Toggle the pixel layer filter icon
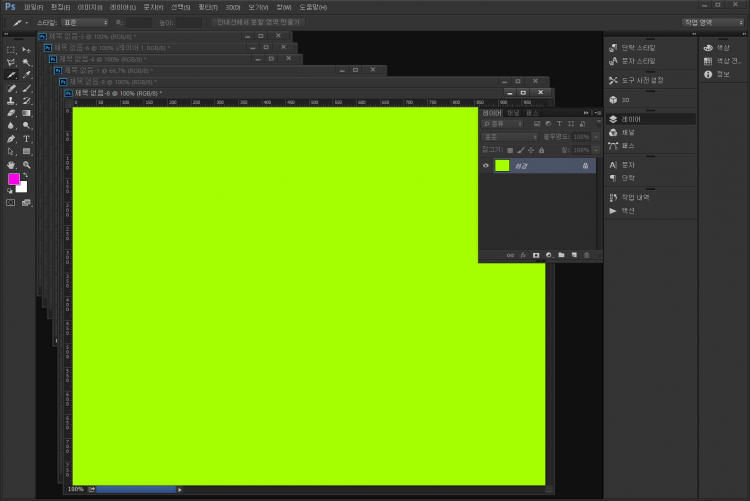 535,123
